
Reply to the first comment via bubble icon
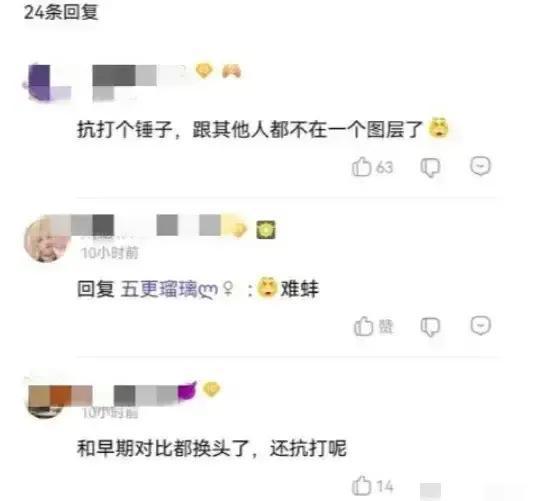click(480, 166)
